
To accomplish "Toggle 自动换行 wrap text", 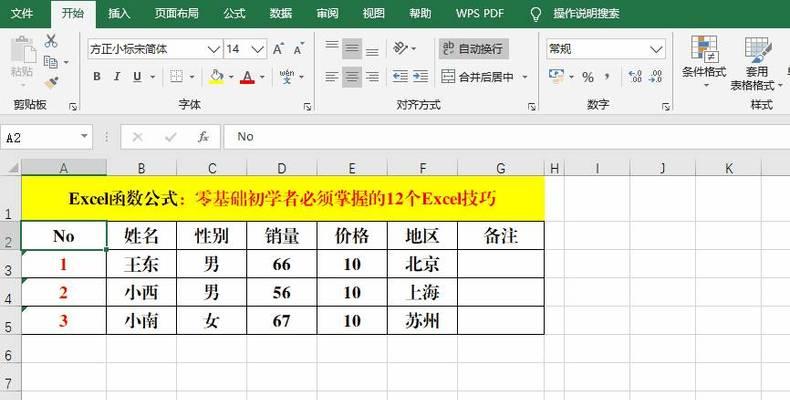I will (x=474, y=49).
